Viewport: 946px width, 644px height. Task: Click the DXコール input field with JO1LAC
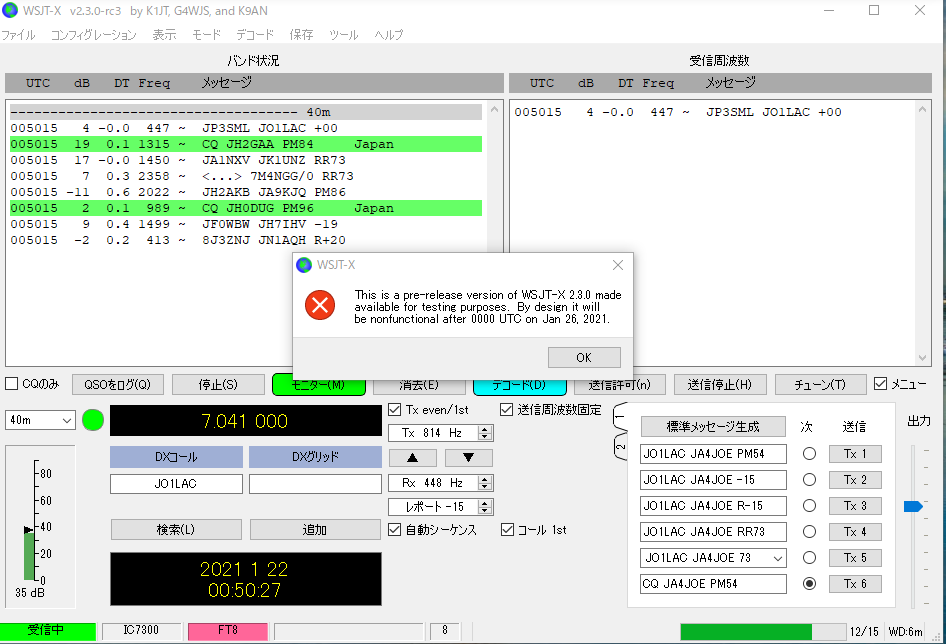tap(176, 483)
